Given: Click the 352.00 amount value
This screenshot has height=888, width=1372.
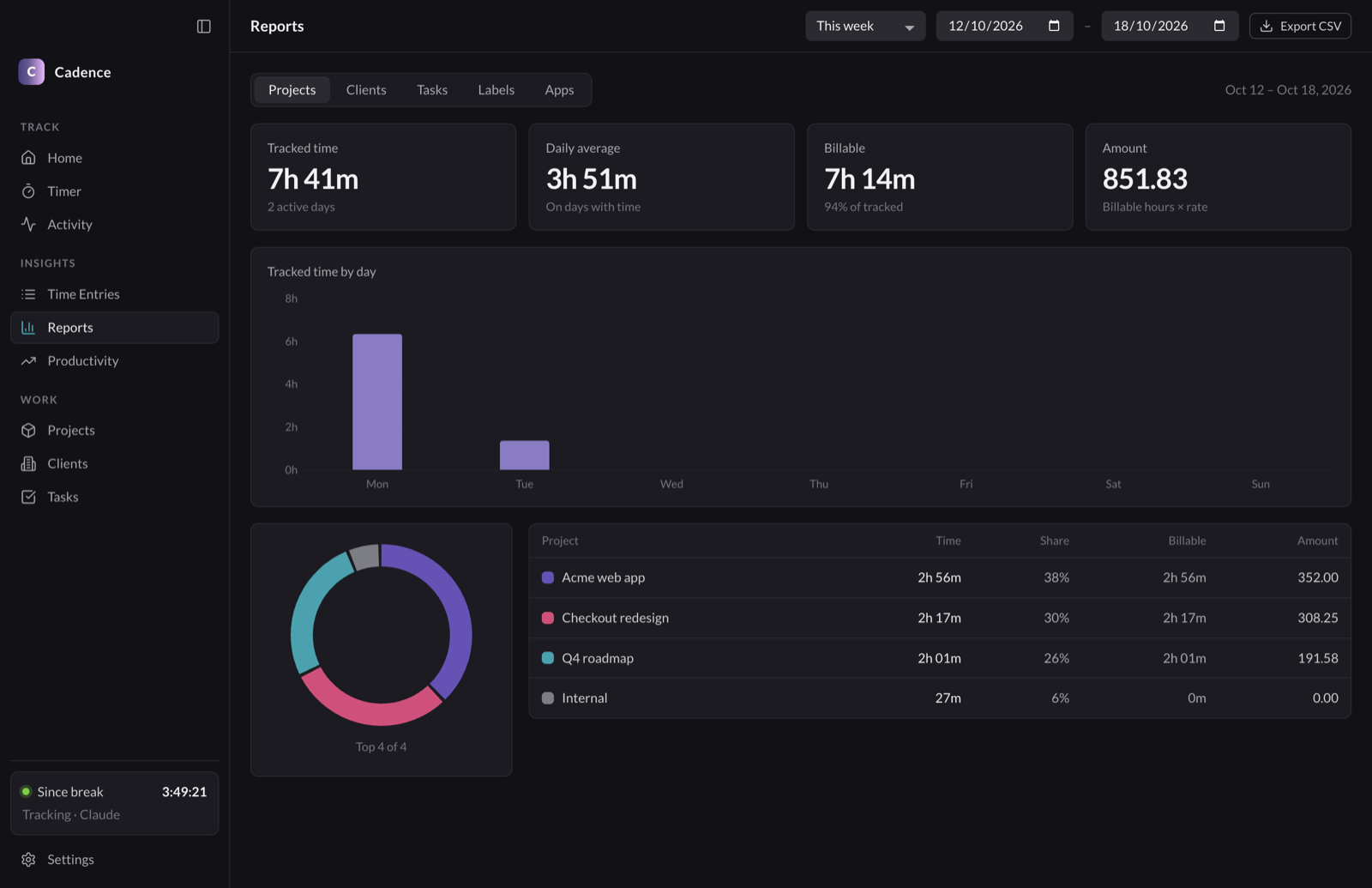Looking at the screenshot, I should coord(1318,577).
